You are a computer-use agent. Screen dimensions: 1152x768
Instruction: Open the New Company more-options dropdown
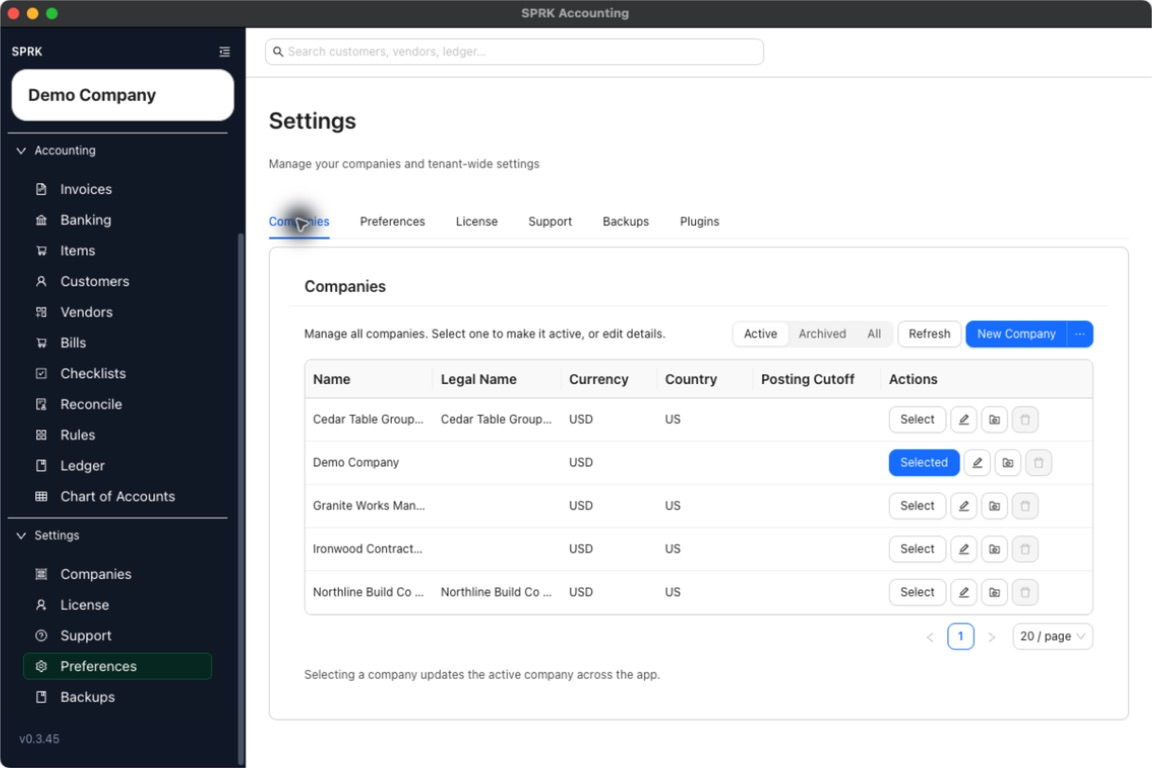click(x=1080, y=334)
